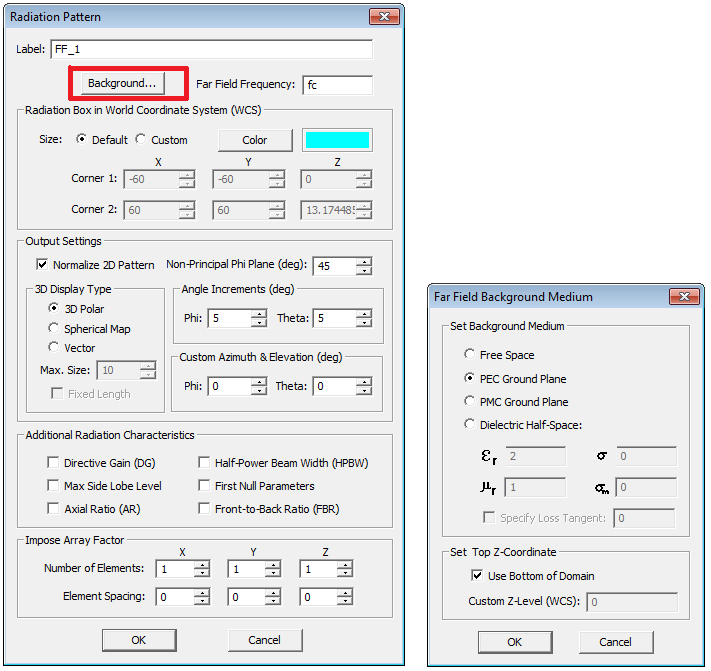Image resolution: width=711 pixels, height=671 pixels.
Task: Click the Non-Principal Phi Plane field
Action: [x=335, y=266]
